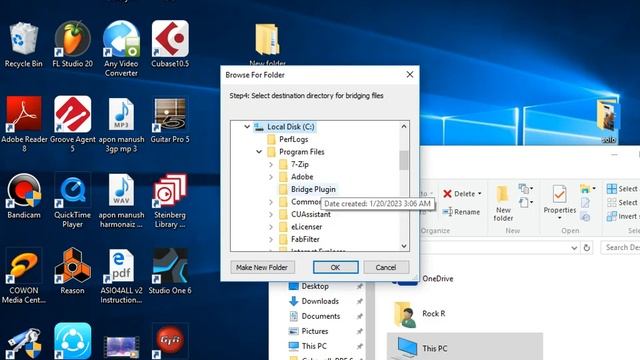
Task: Expand the eLicenser folder node
Action: [x=271, y=227]
